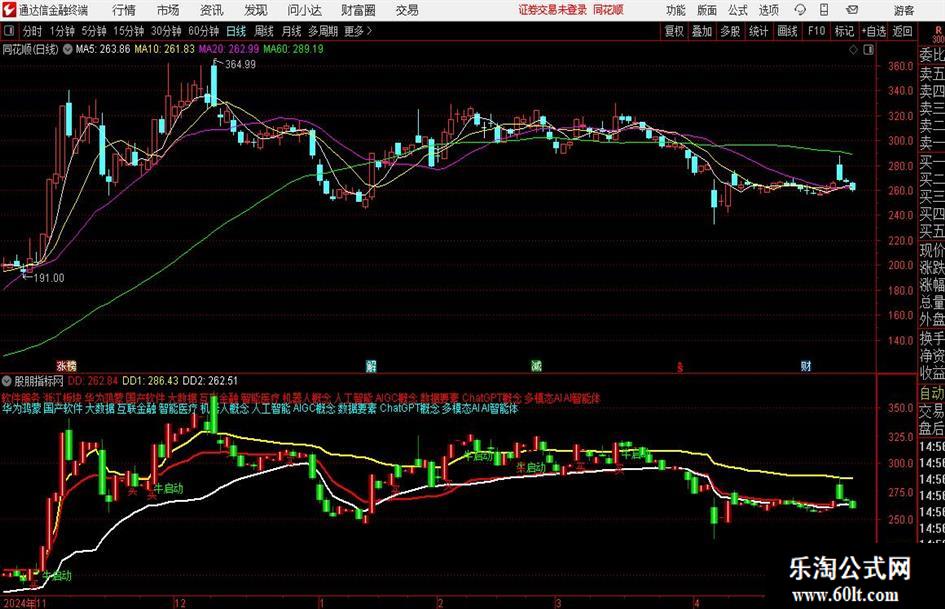The width and height of the screenshot is (945, 609).
Task: Open the 行情 menu
Action: (x=124, y=10)
